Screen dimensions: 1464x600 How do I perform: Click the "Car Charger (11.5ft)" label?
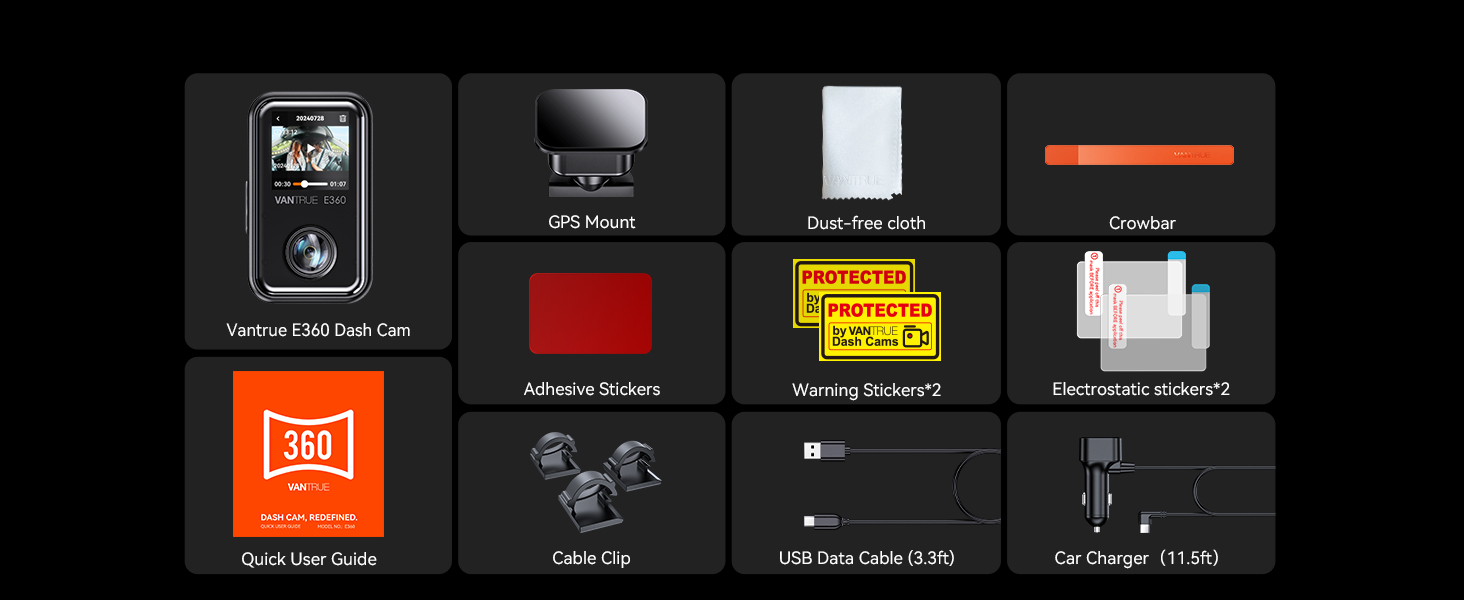coord(1136,558)
